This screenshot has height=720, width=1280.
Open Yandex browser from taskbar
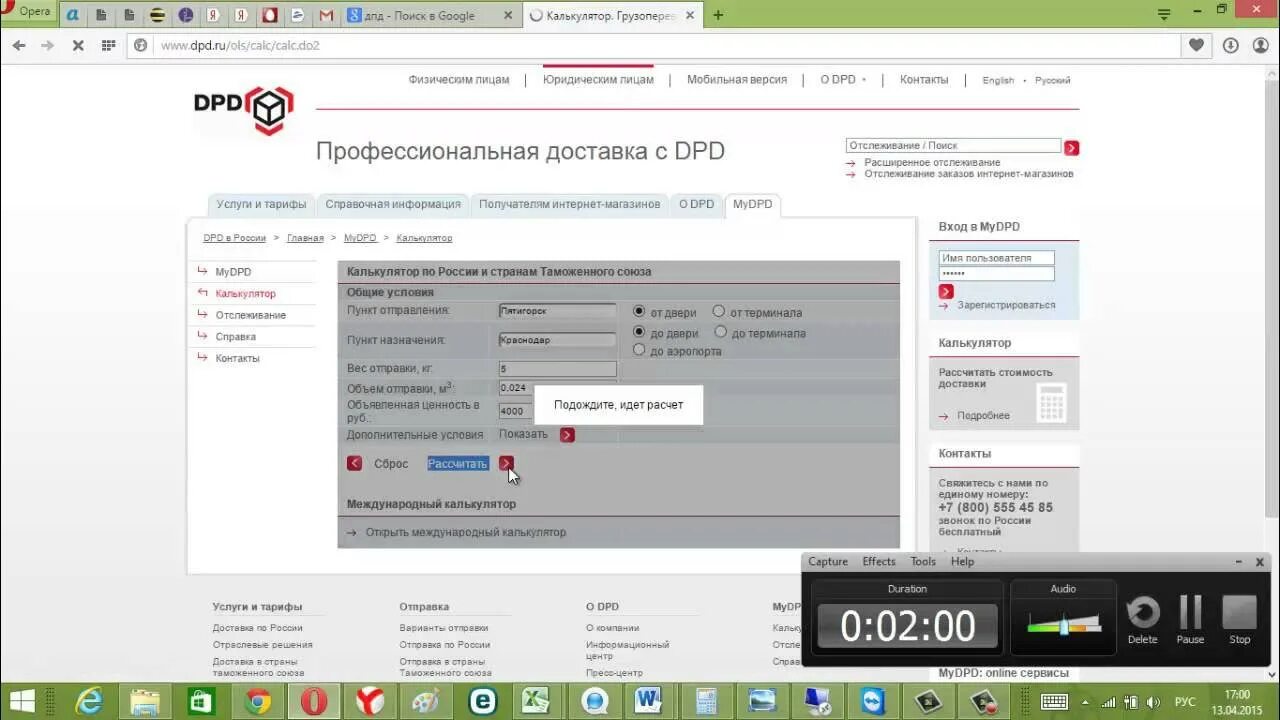click(x=370, y=700)
